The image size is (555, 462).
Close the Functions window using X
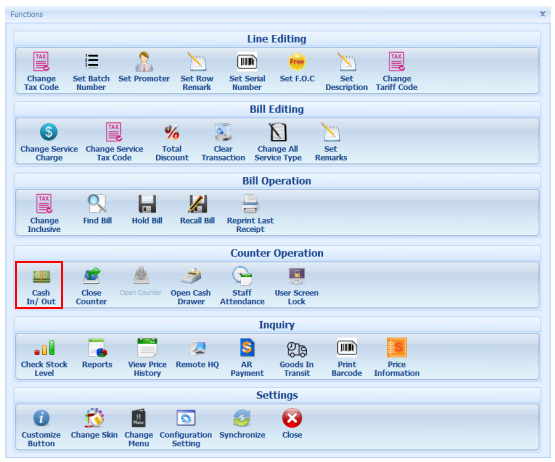(542, 14)
